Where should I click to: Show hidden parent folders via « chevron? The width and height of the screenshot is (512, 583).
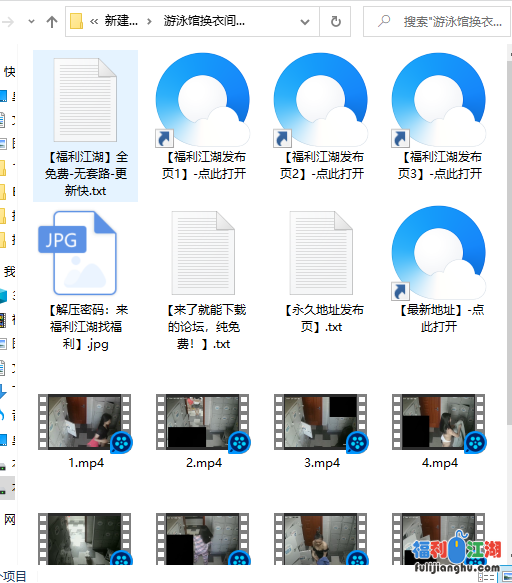pos(94,22)
